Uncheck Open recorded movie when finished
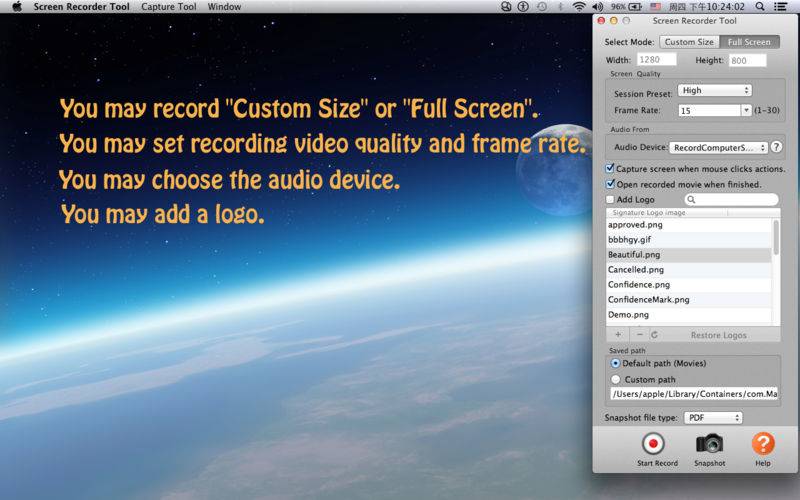 [x=611, y=184]
